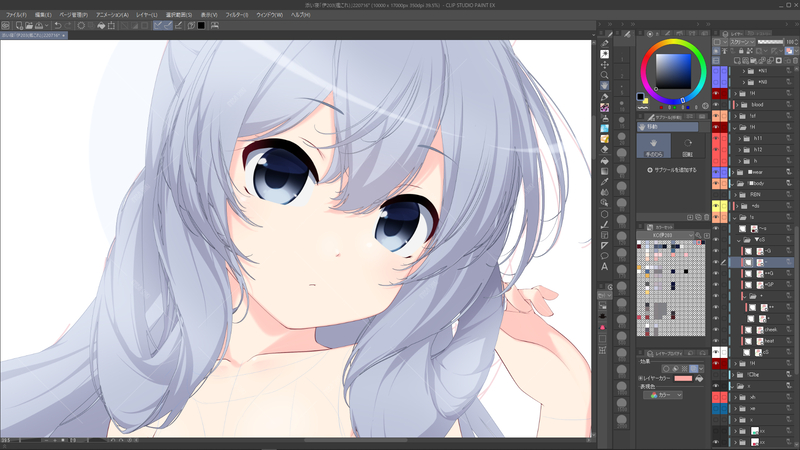
Task: Hide the body folder layer
Action: click(716, 183)
